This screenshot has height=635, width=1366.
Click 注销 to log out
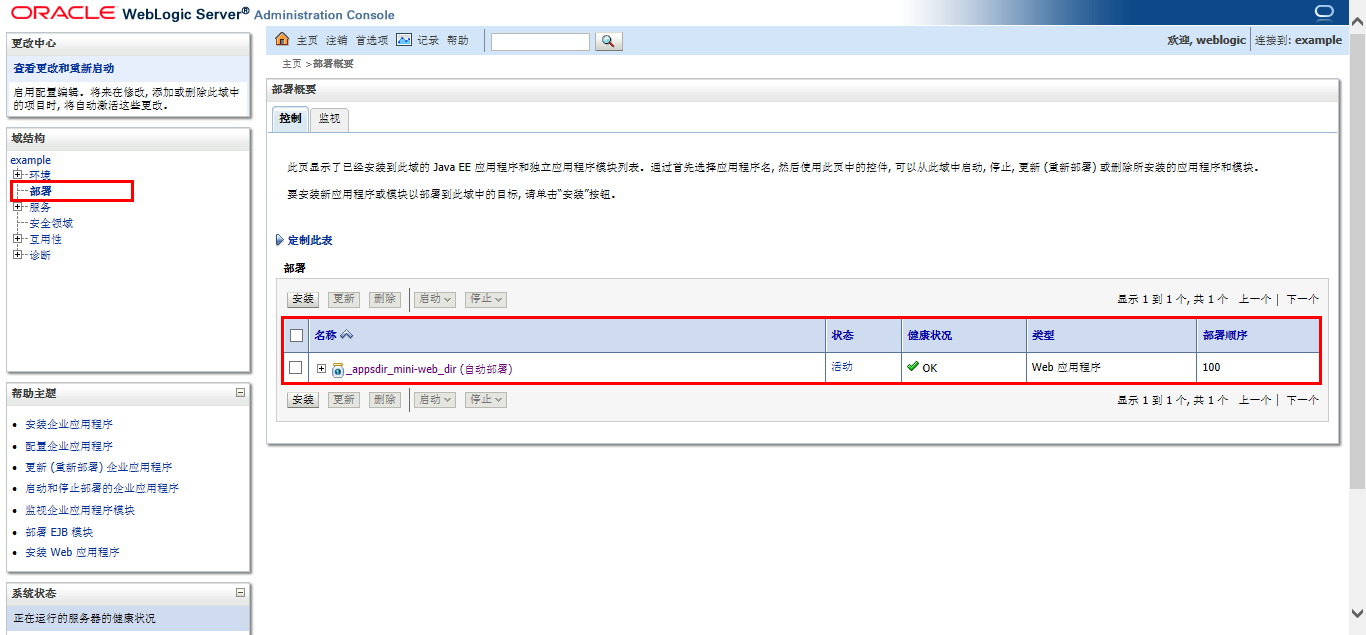pos(337,41)
